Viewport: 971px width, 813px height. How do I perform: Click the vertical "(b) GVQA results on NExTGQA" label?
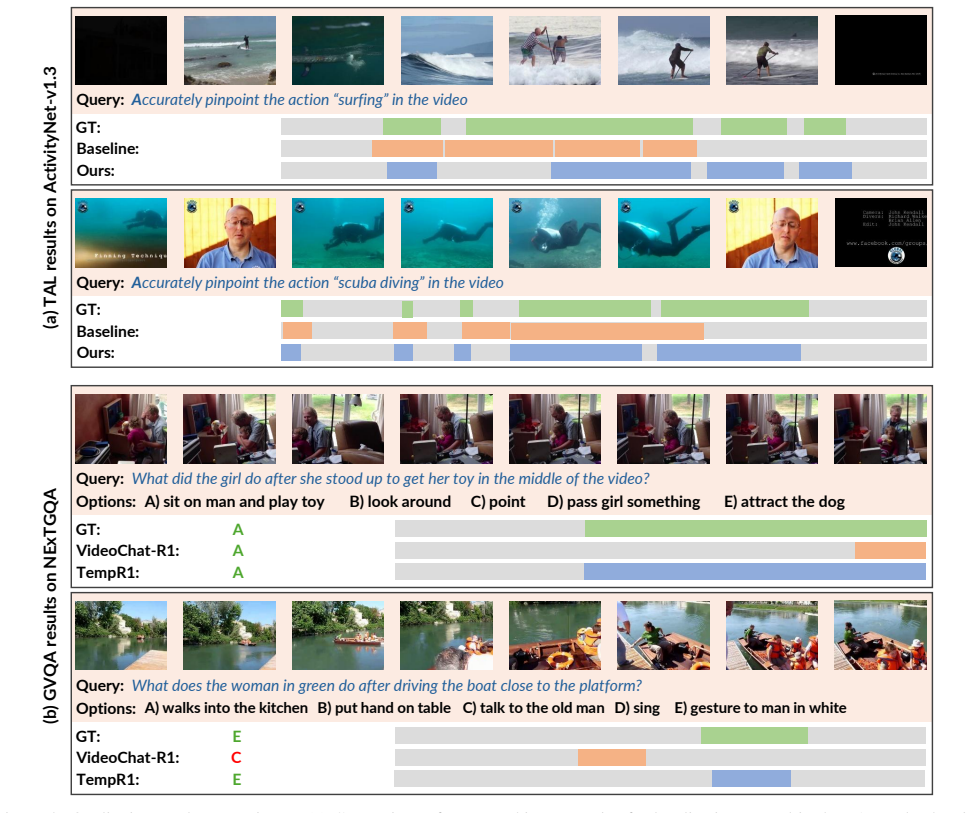(x=50, y=606)
